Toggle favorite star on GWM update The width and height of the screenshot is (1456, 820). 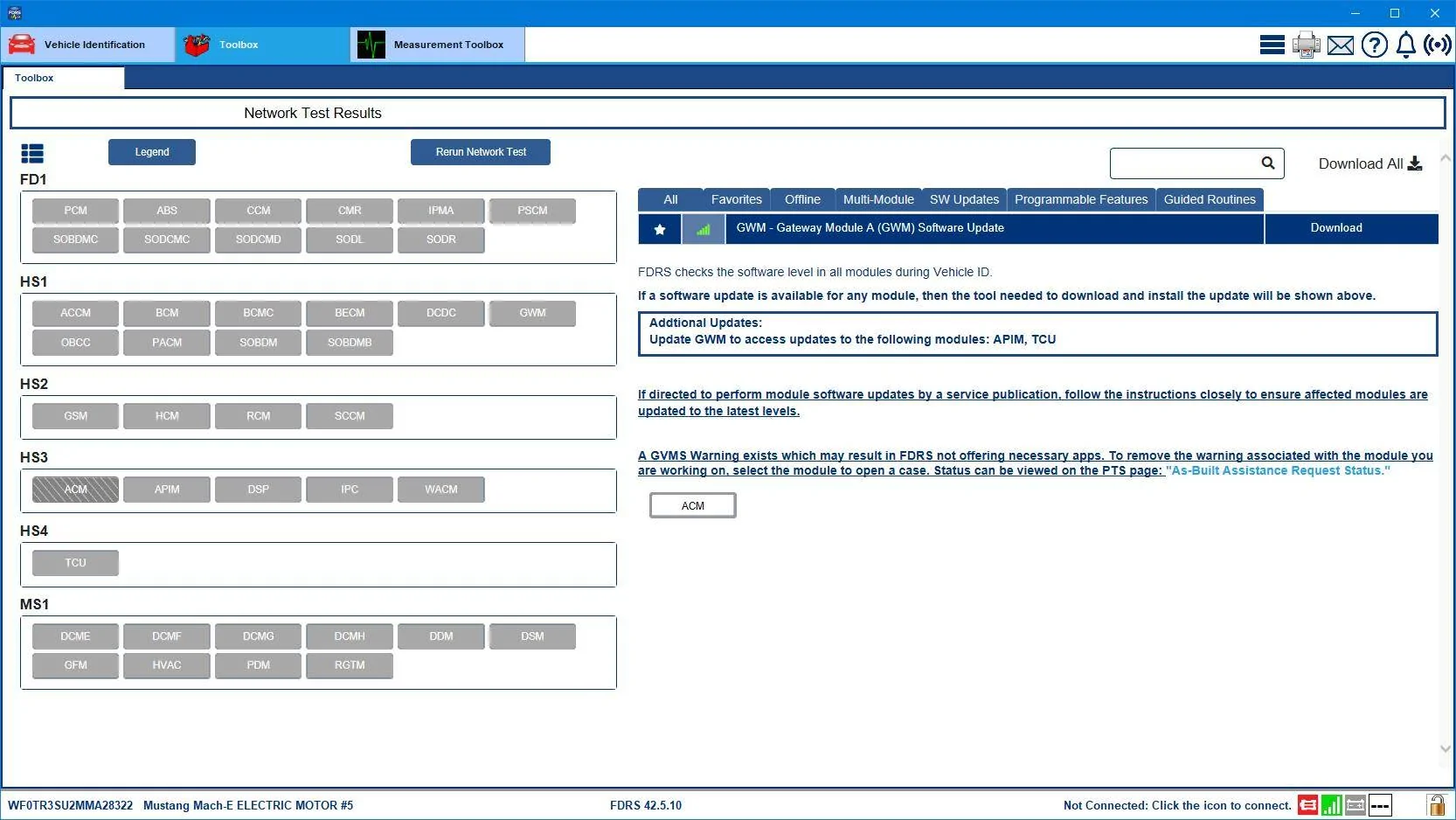[x=660, y=229]
